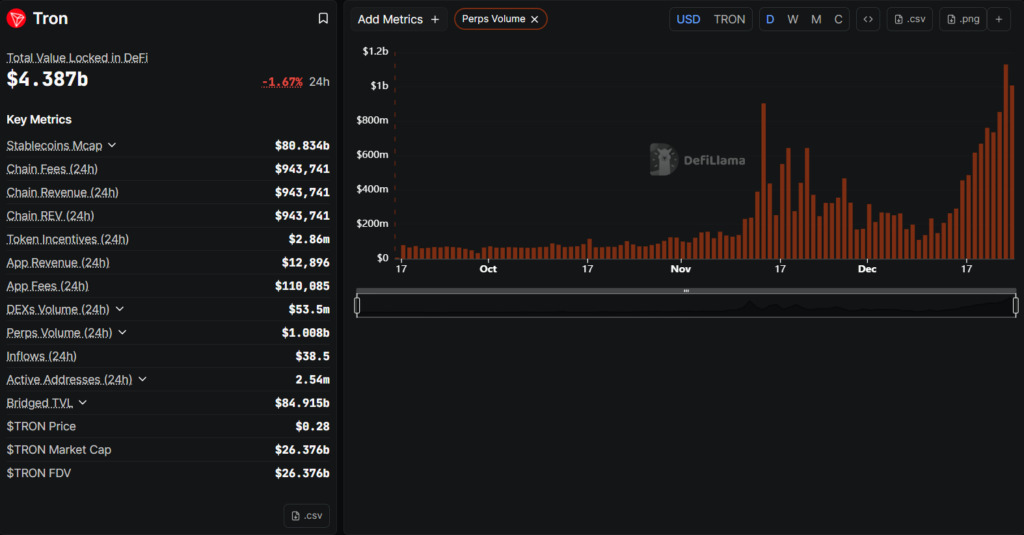This screenshot has width=1024, height=535.
Task: Bookmark the Tron chain page
Action: [323, 18]
